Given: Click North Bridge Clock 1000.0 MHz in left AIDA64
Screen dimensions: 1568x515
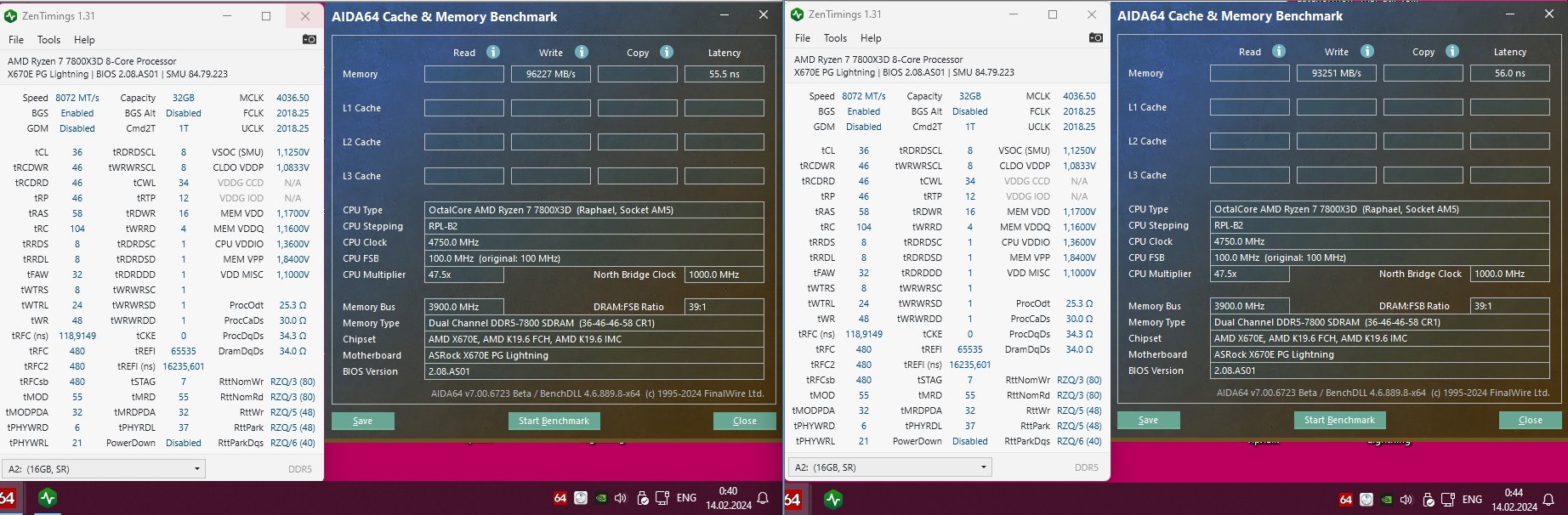Looking at the screenshot, I should (724, 274).
